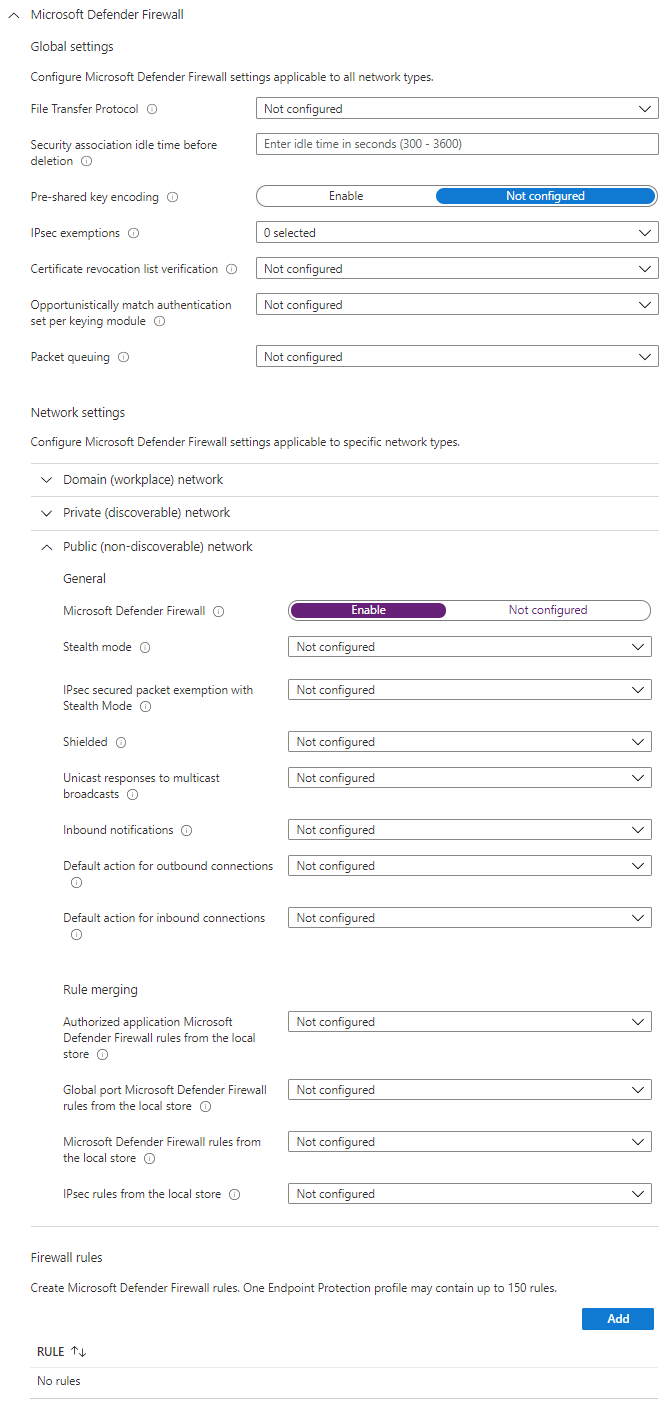Collapse the Microsoft Defender Firewall section
Screen dimensions: 666x1403
pyautogui.click(x=14, y=15)
